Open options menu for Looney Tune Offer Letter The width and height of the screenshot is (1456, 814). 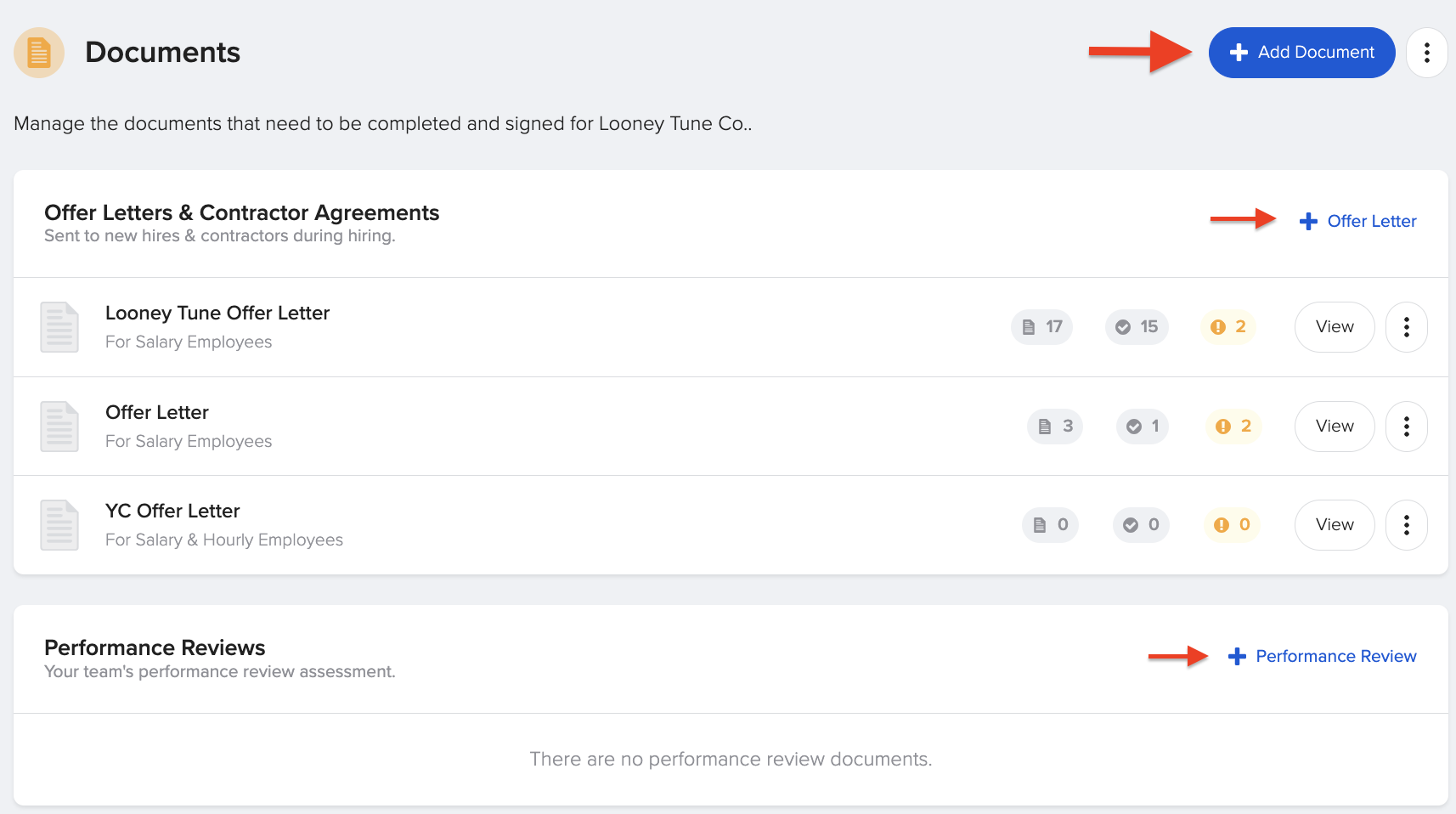(x=1407, y=327)
